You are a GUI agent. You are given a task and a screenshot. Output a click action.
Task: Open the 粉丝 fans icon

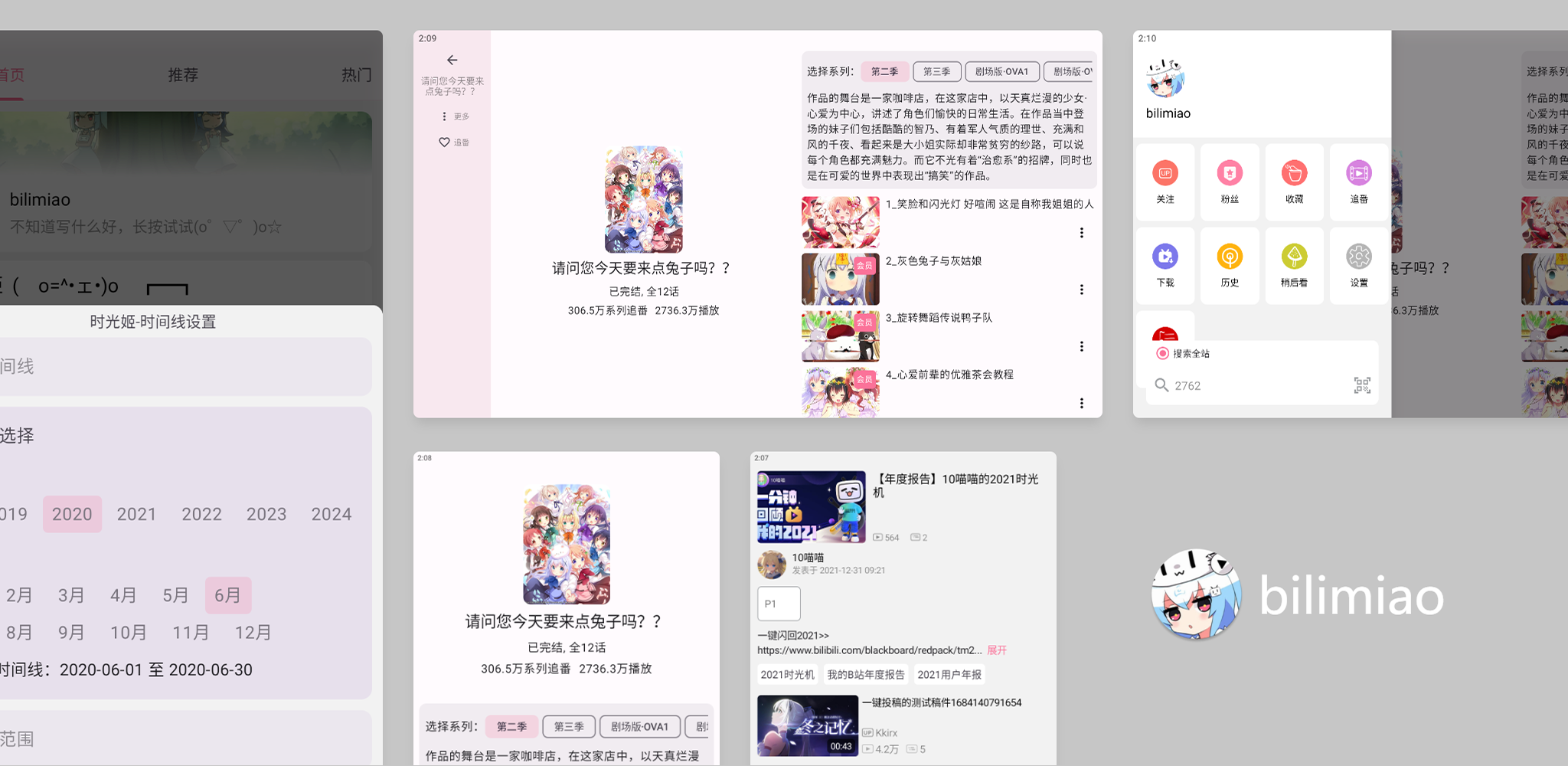[x=1230, y=174]
